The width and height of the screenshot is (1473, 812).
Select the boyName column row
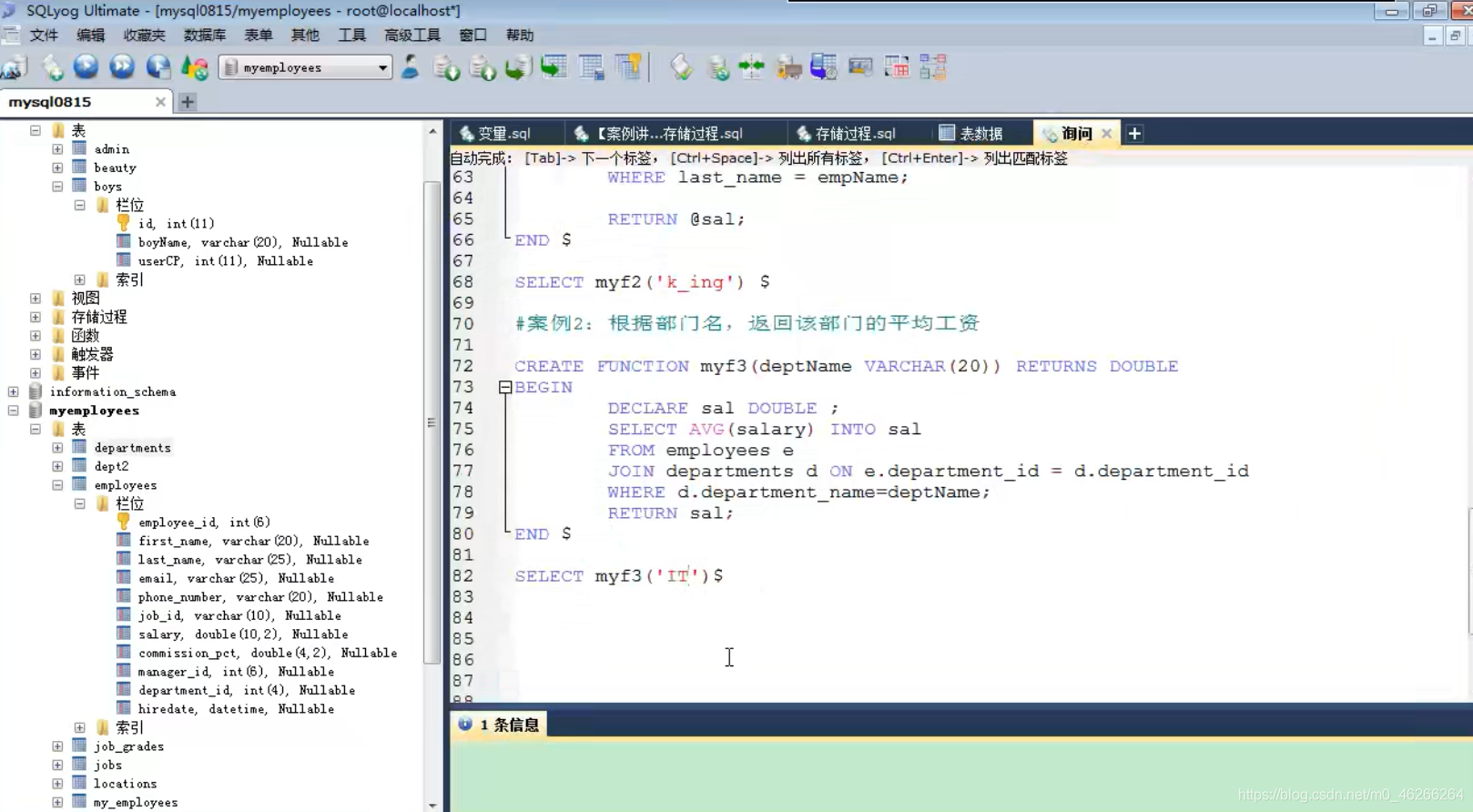(x=243, y=242)
